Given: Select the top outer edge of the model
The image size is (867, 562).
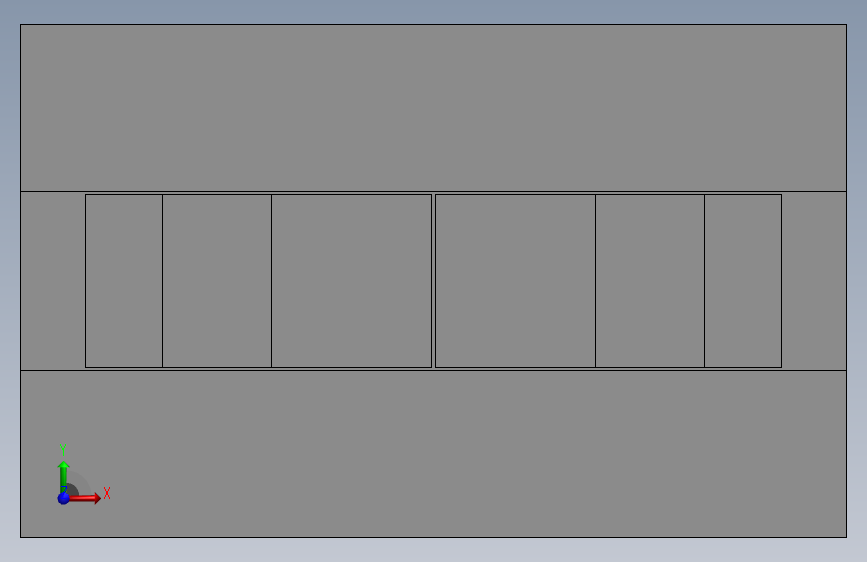Looking at the screenshot, I should pos(434,24).
